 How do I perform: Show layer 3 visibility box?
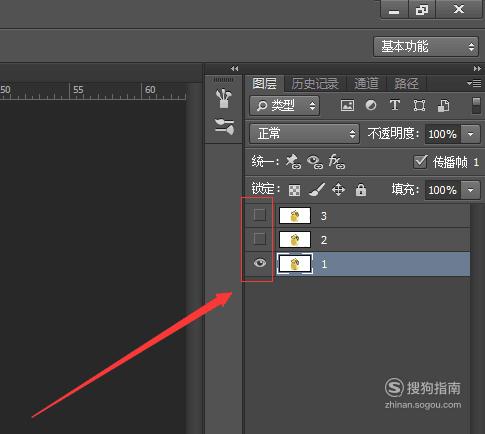tap(260, 215)
